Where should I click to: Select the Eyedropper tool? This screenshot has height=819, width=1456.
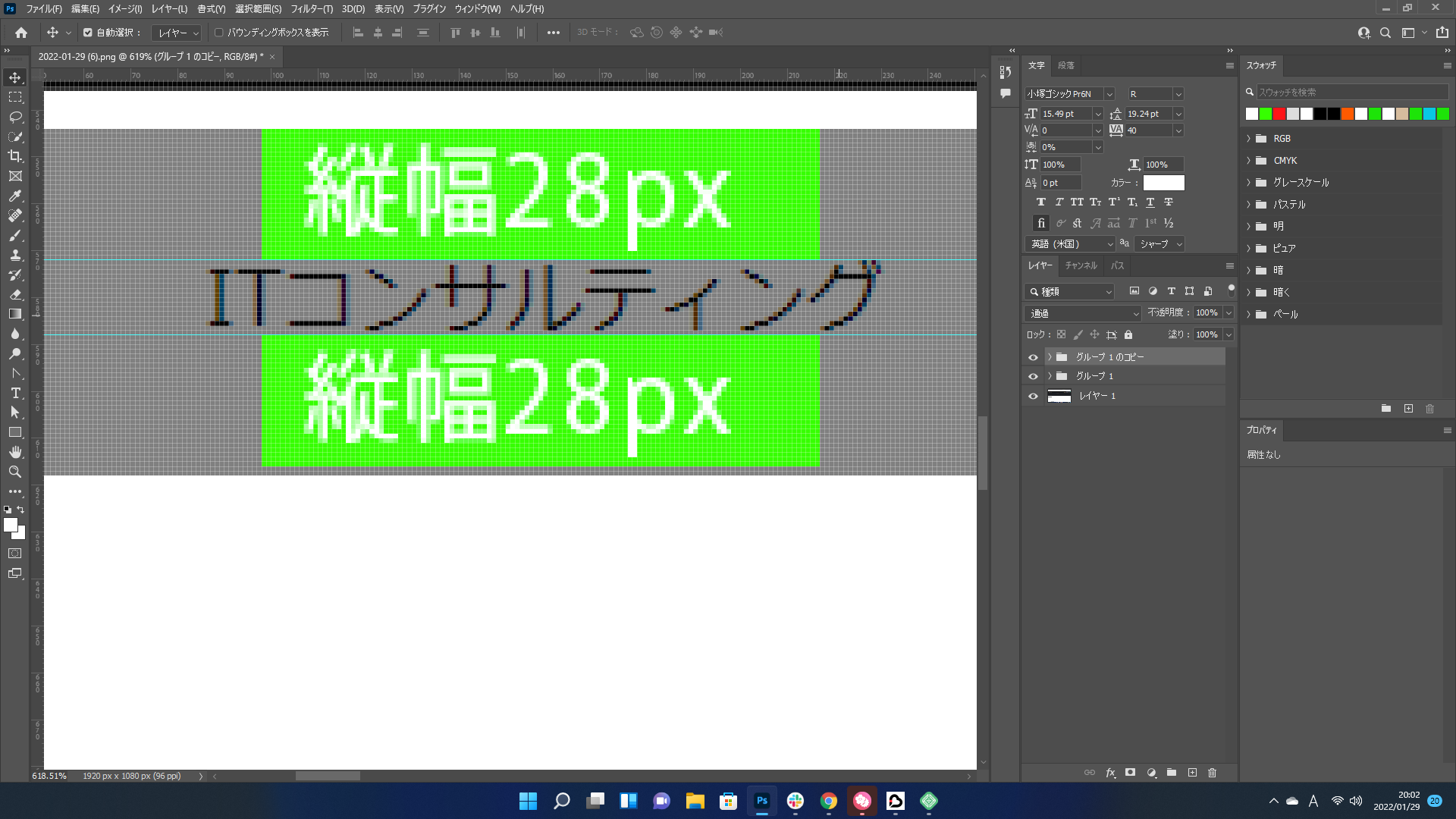15,196
